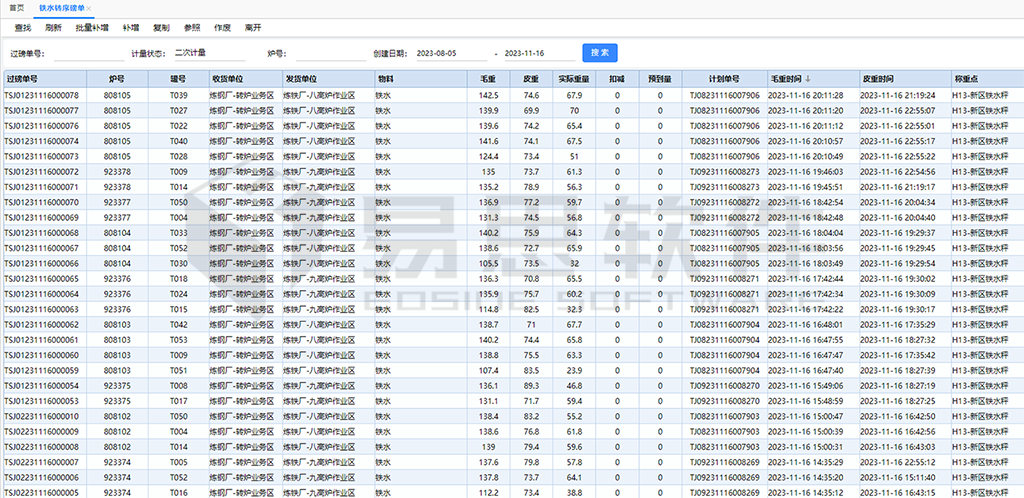Click 作废 to void the record
The width and height of the screenshot is (1024, 498).
tap(222, 28)
